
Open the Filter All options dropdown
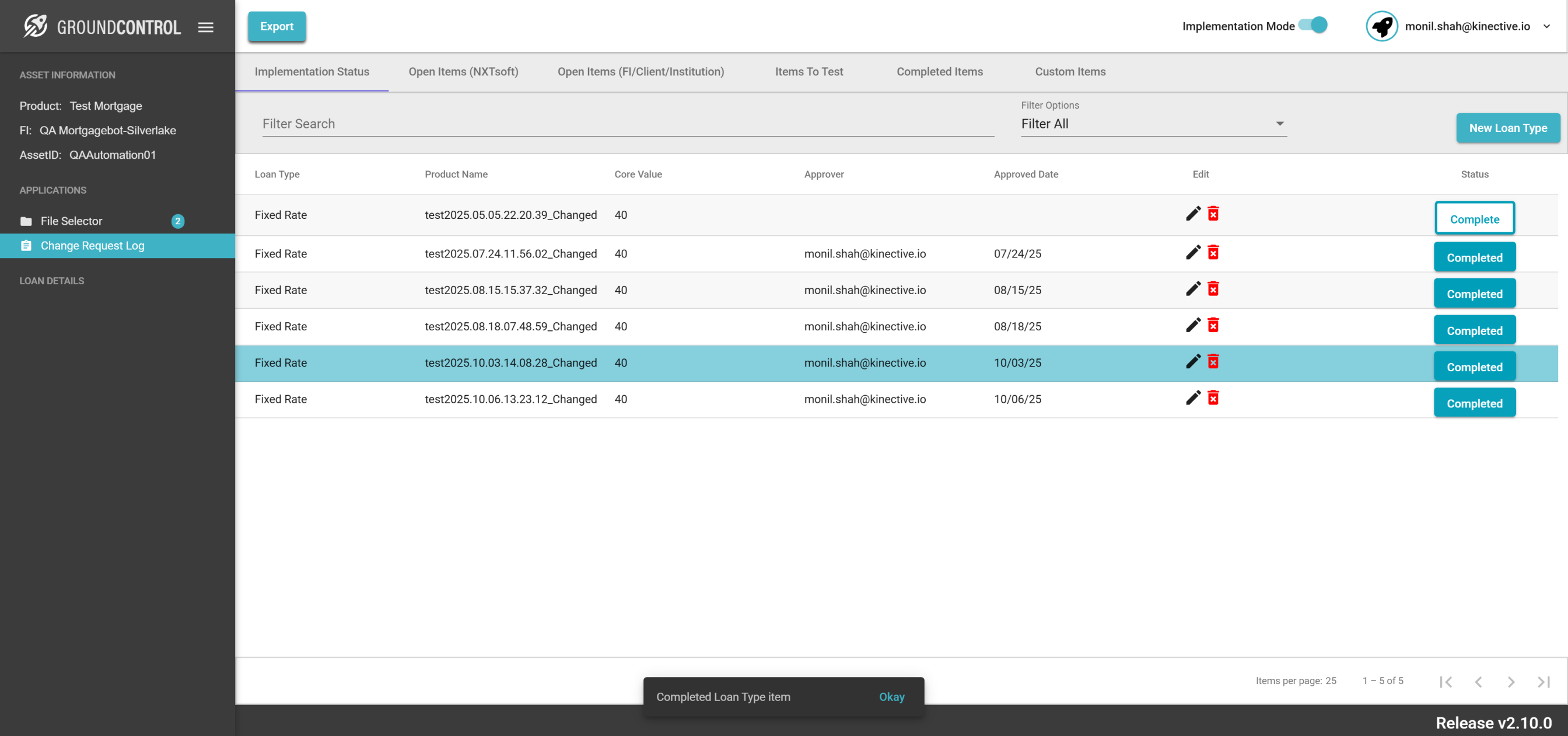click(x=1153, y=124)
